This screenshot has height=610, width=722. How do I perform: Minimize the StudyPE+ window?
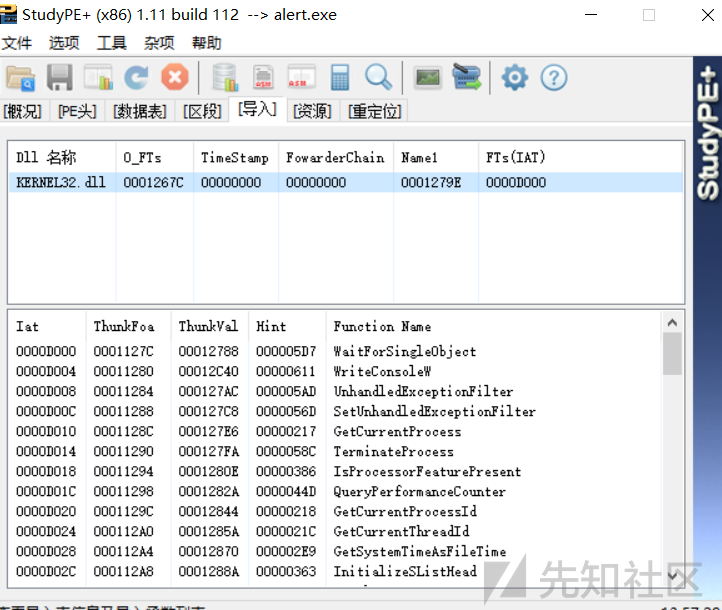click(591, 15)
